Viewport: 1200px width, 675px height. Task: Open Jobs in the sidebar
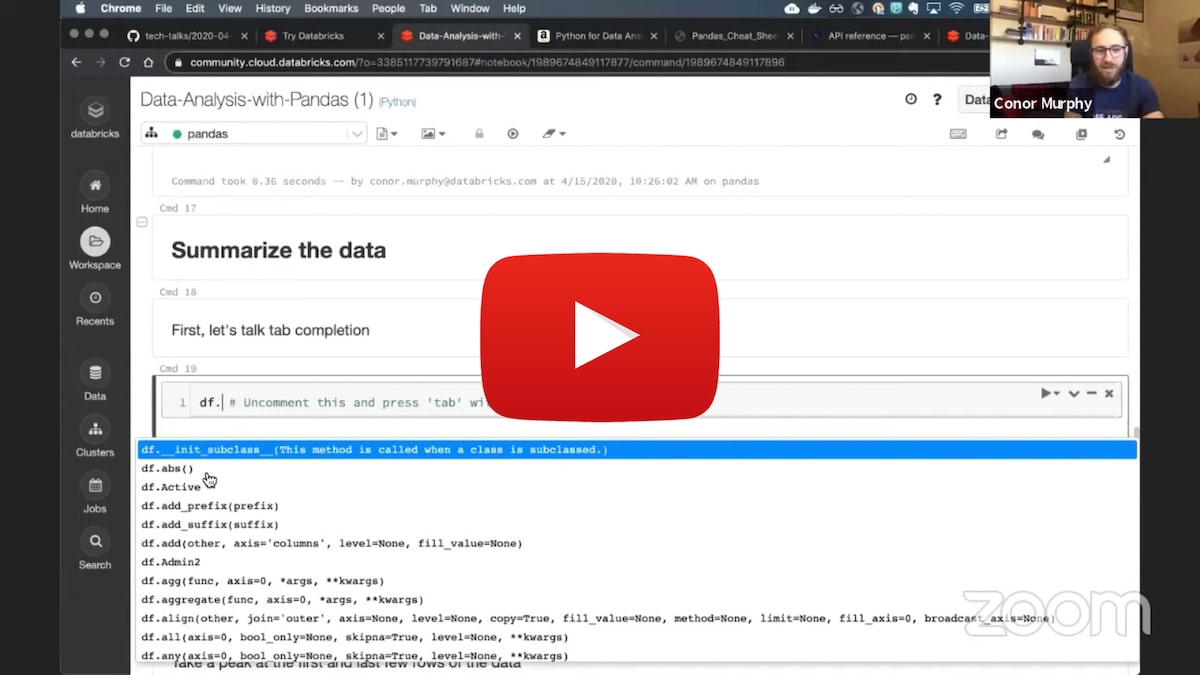[95, 494]
